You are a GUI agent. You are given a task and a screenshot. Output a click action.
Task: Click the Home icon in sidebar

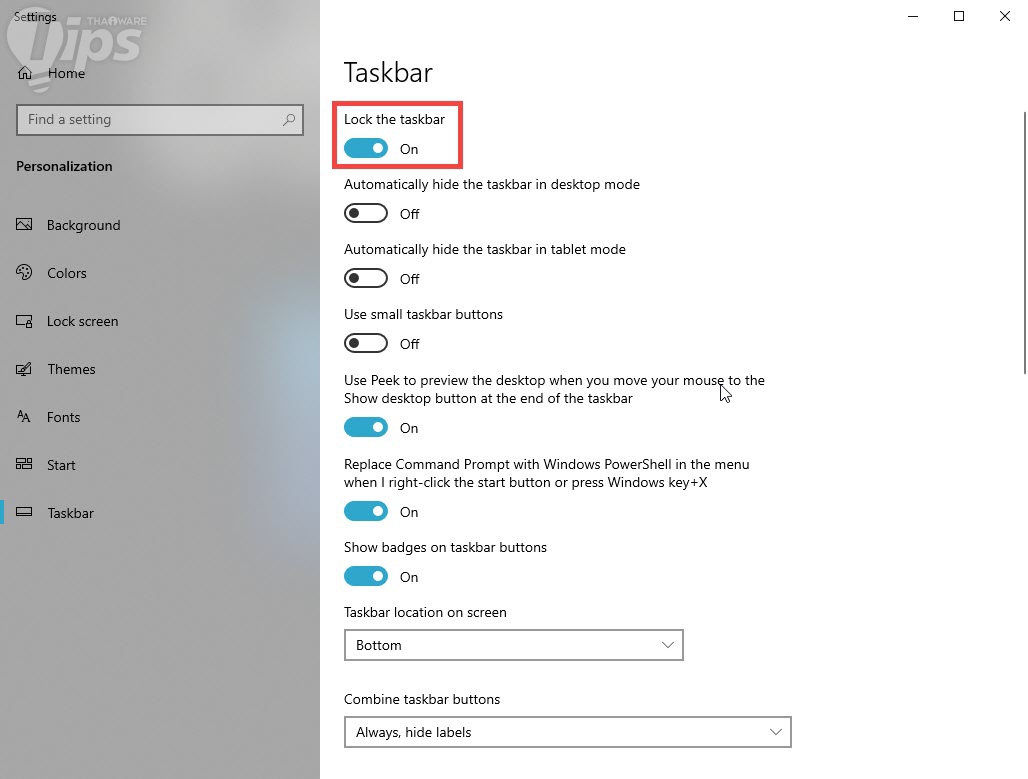coord(25,73)
